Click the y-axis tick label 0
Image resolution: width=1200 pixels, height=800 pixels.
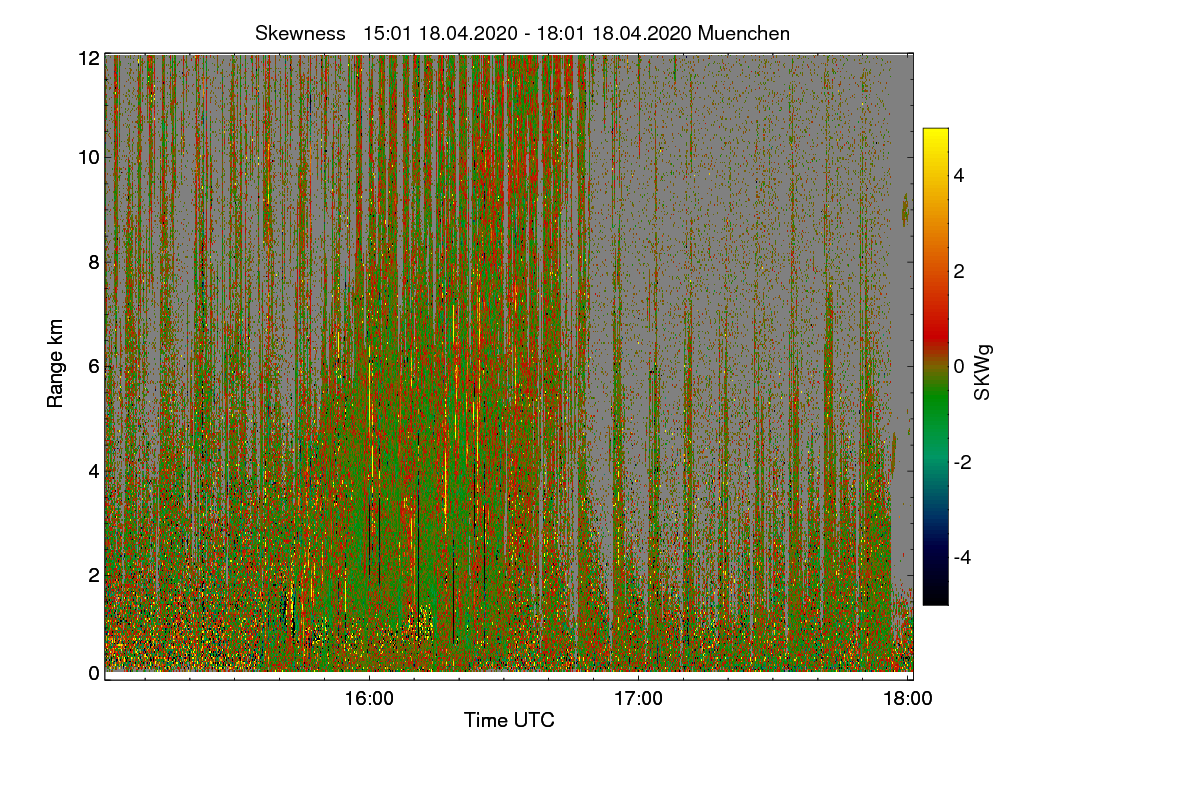pyautogui.click(x=94, y=673)
